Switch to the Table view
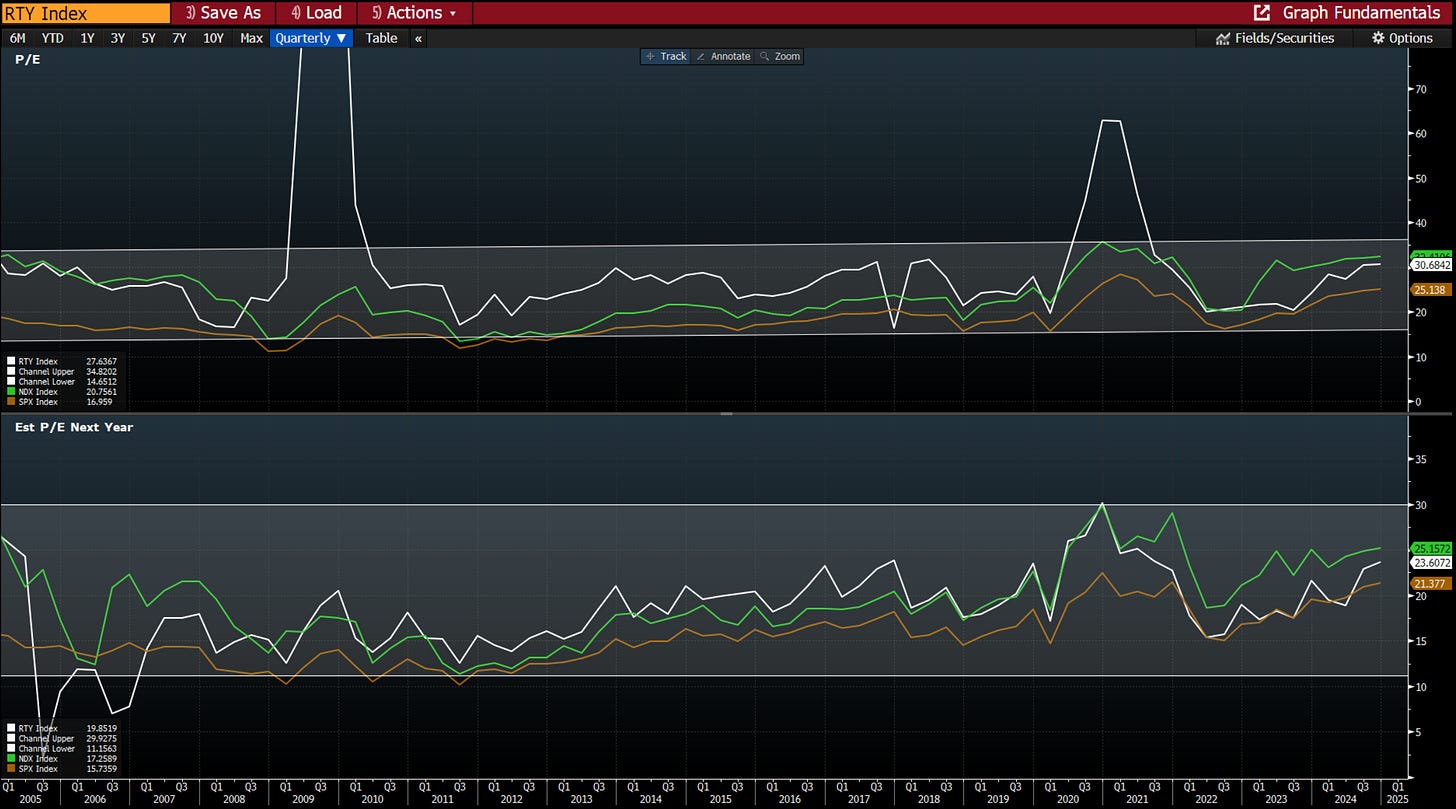 coord(381,38)
